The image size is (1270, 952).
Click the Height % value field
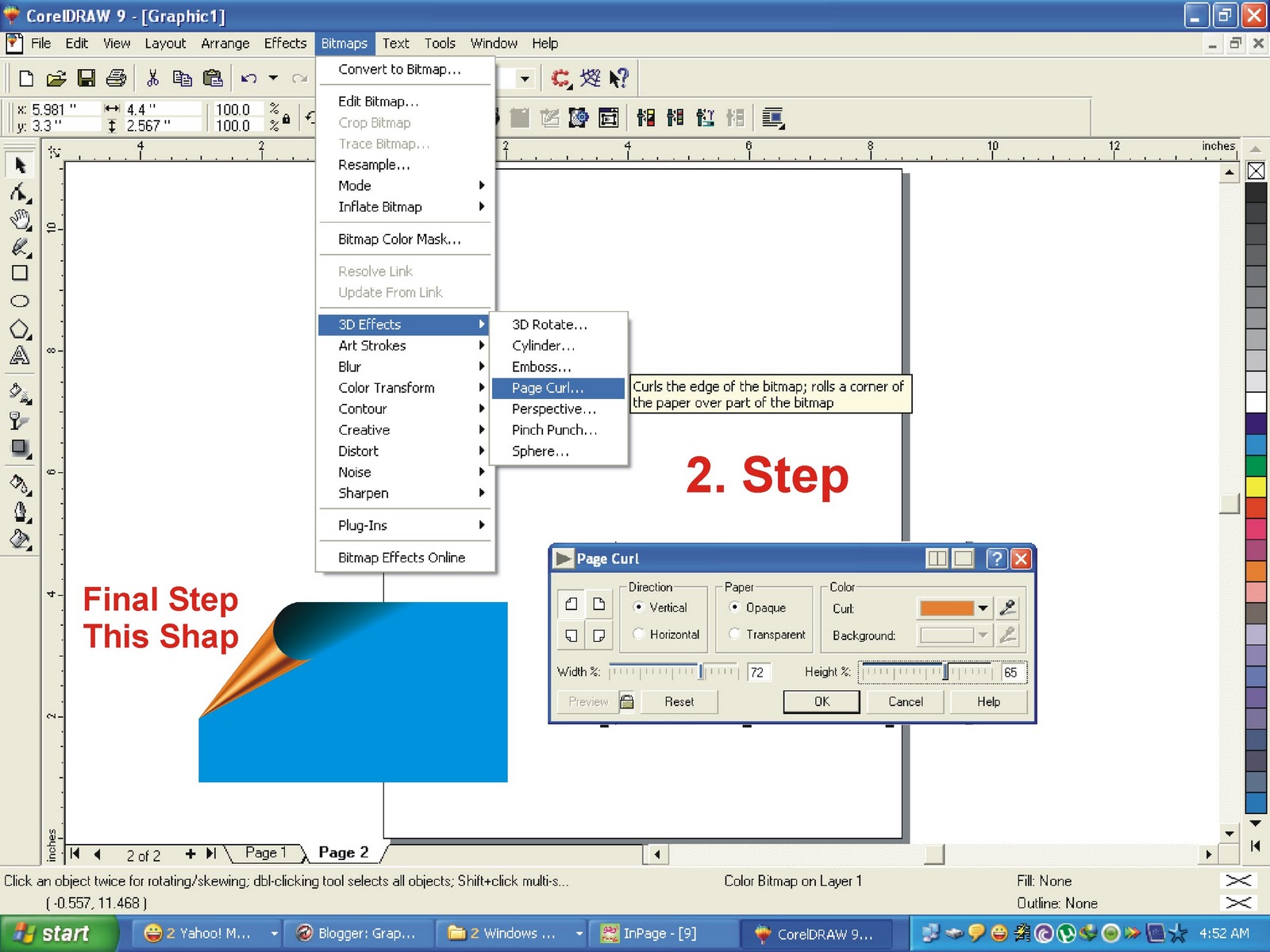1012,672
